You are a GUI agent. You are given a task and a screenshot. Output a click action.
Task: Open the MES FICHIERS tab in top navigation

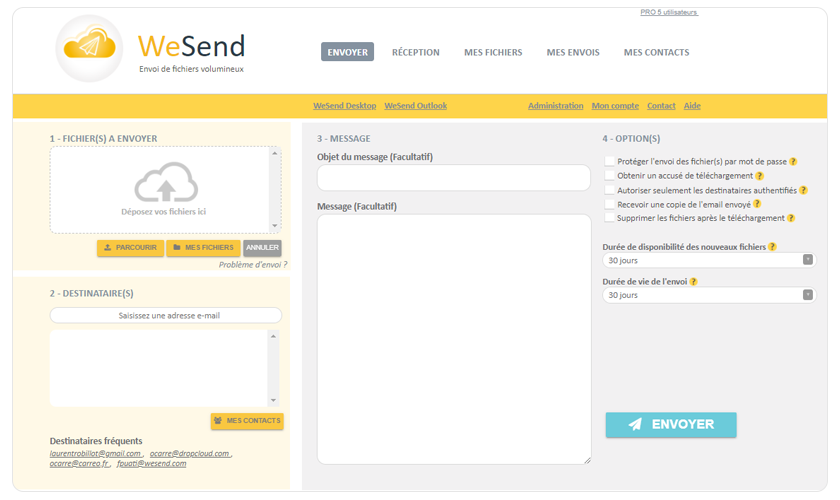(x=493, y=53)
